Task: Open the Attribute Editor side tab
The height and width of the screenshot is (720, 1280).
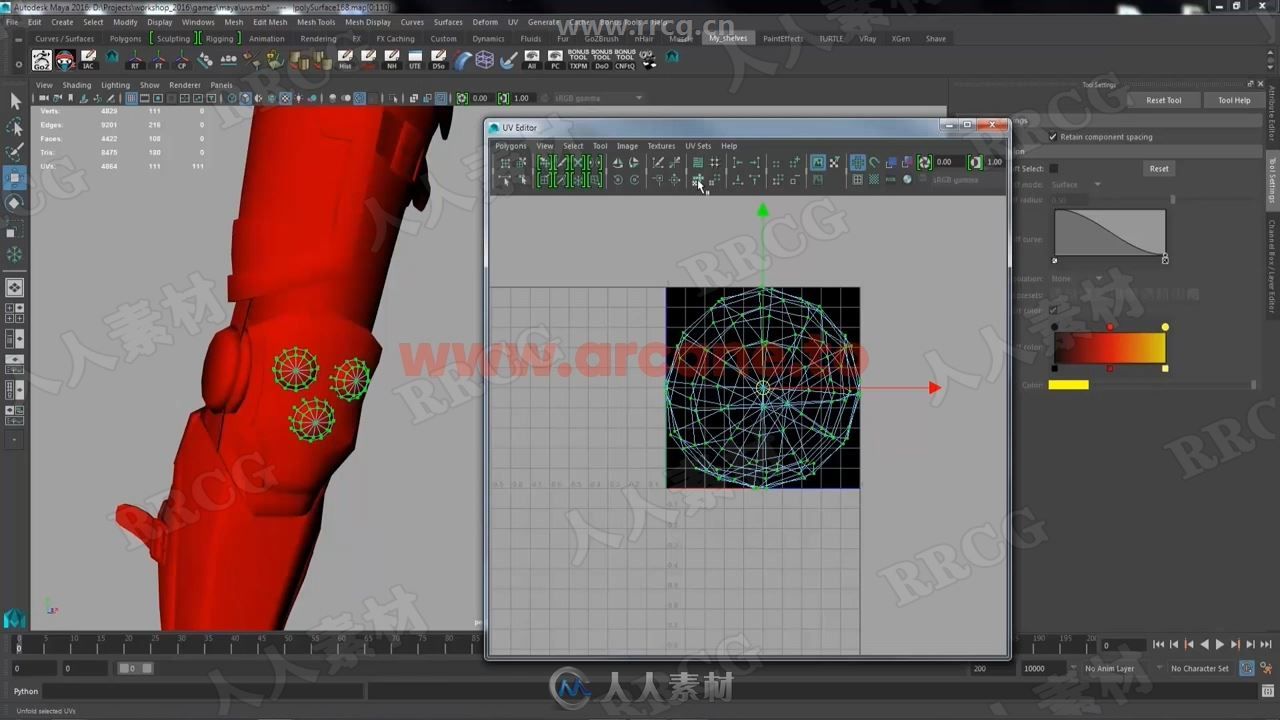Action: click(x=1272, y=113)
